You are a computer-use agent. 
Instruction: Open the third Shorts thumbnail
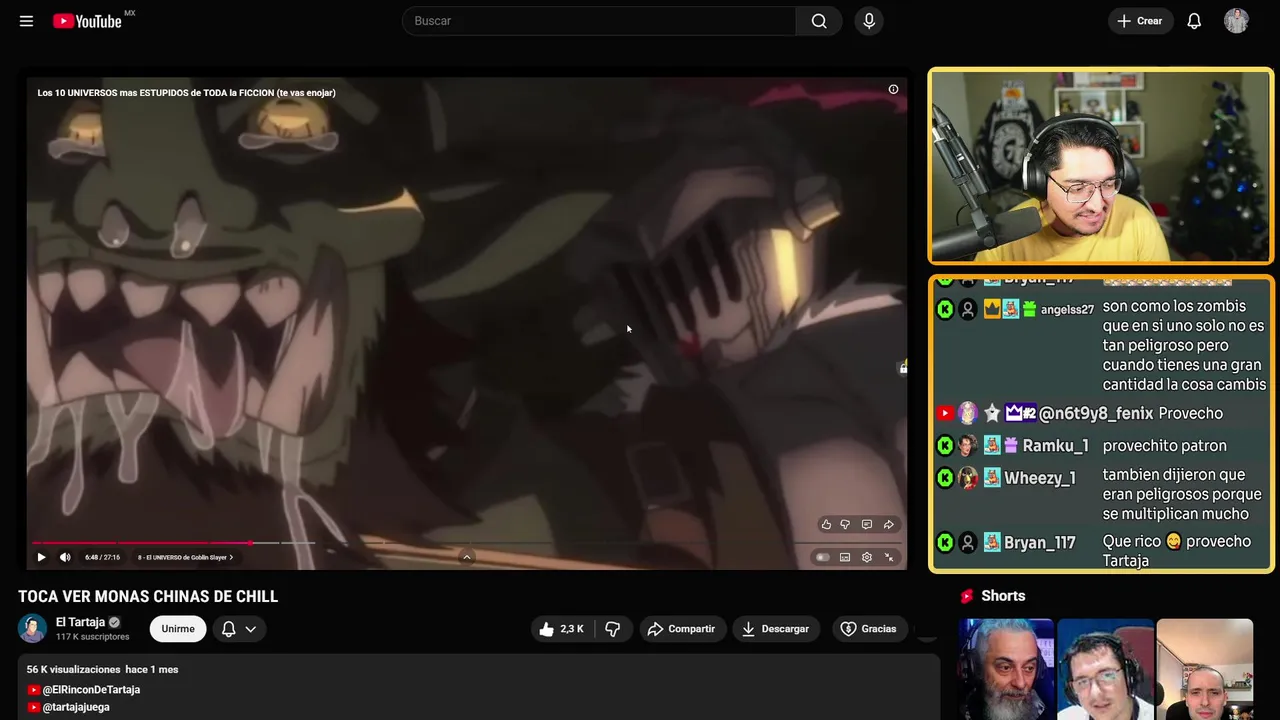point(1204,669)
